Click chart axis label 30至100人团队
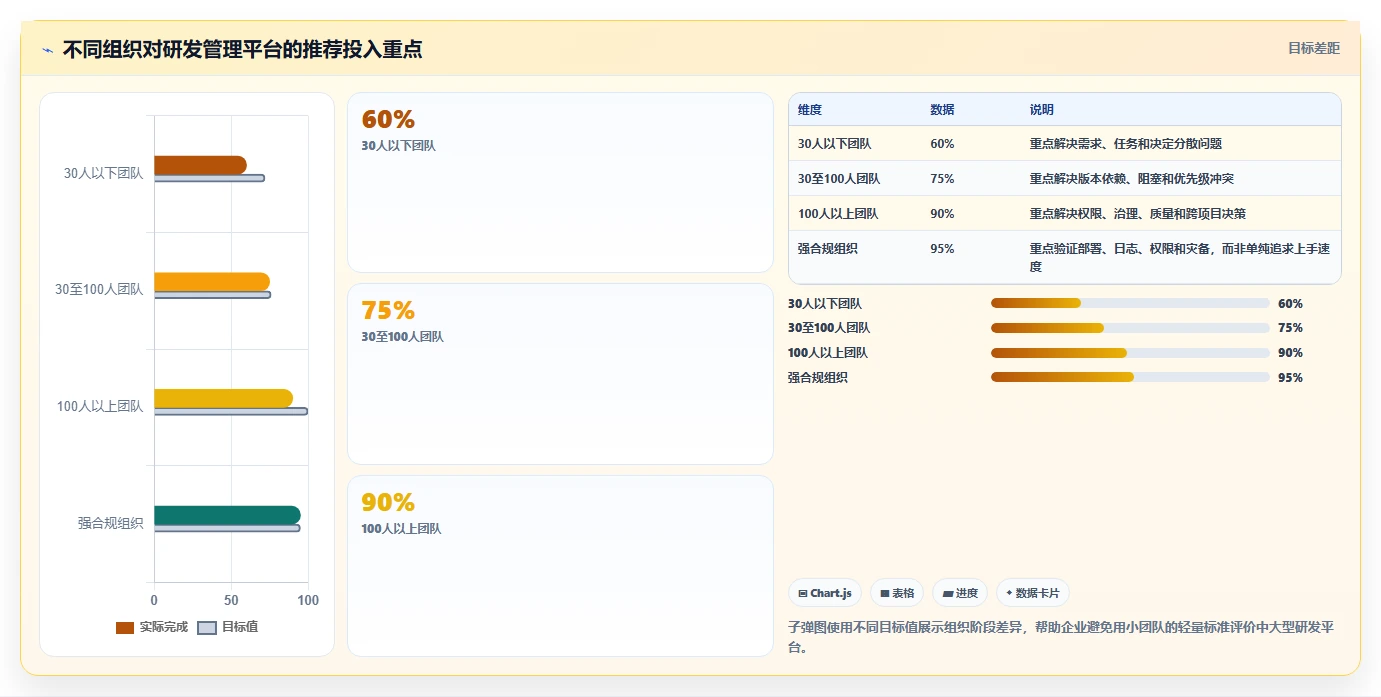The width and height of the screenshot is (1381, 697). click(99, 290)
